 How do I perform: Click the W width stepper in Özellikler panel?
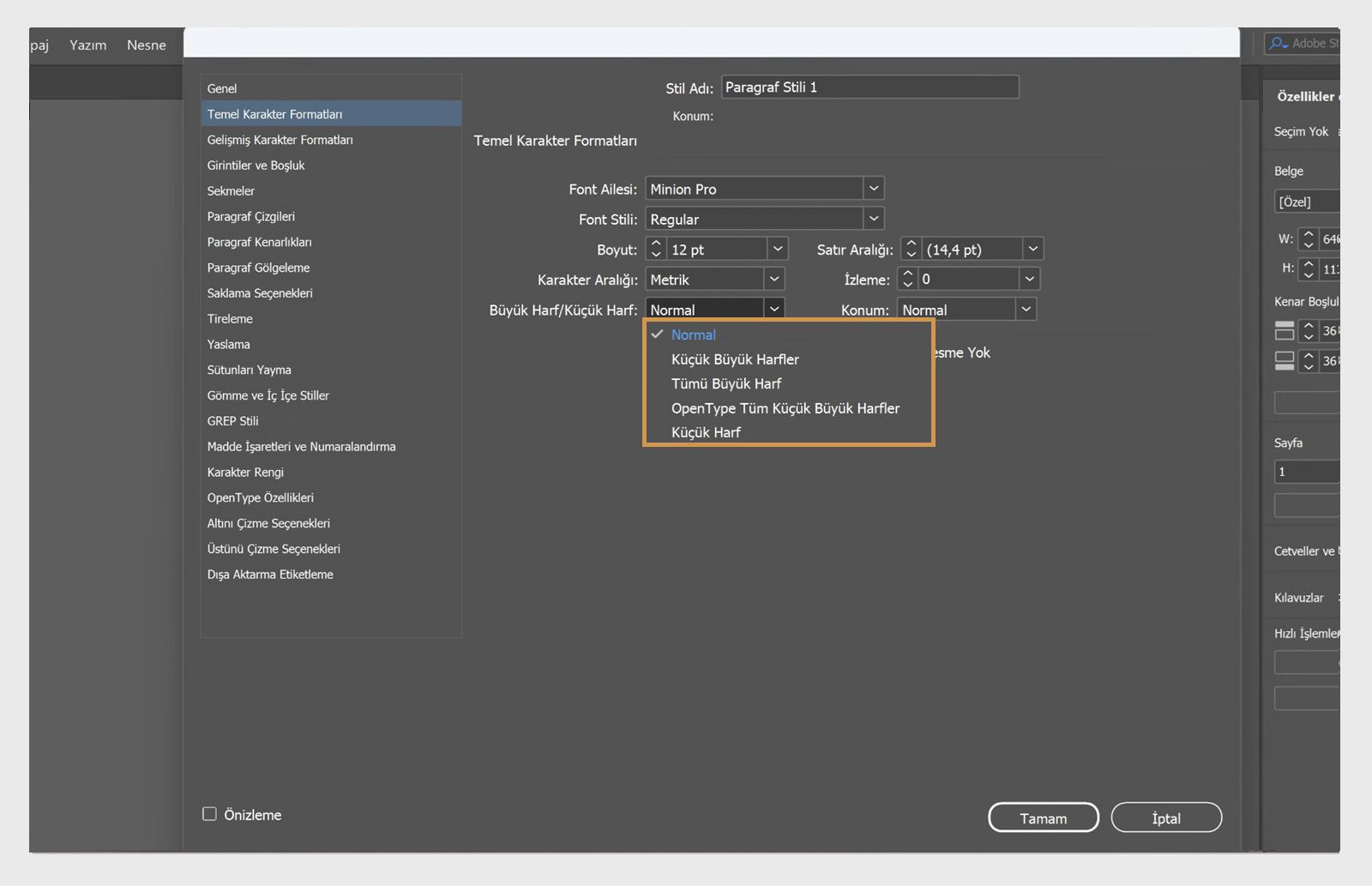[1308, 239]
